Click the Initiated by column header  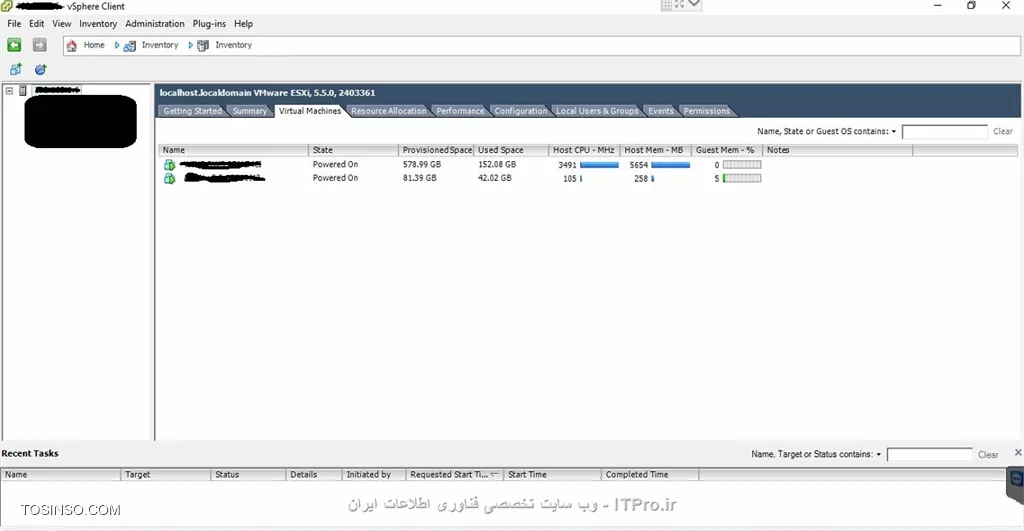click(x=374, y=475)
